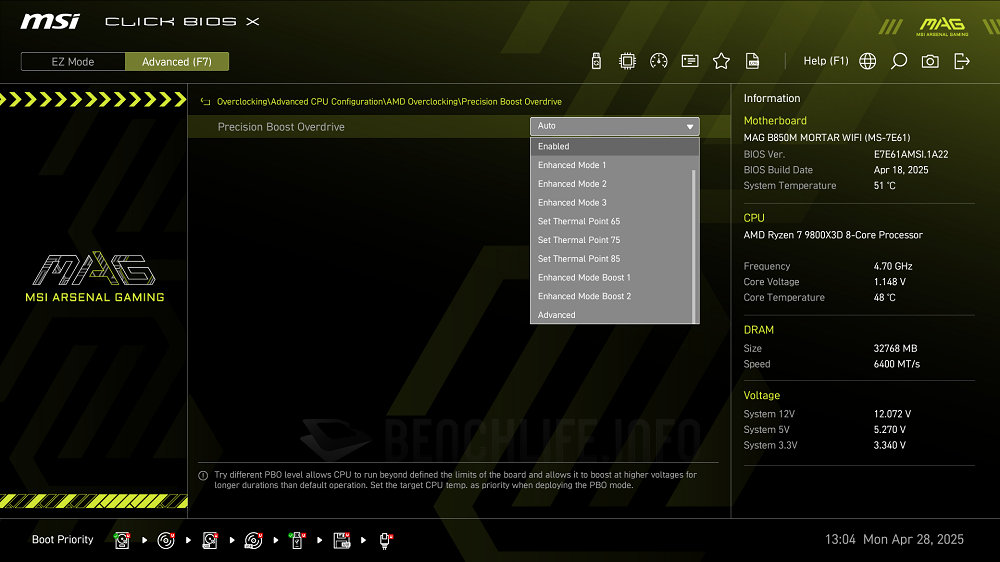Choose Enabled in the dropdown list
Screen dimensions: 1000x562
(615, 146)
